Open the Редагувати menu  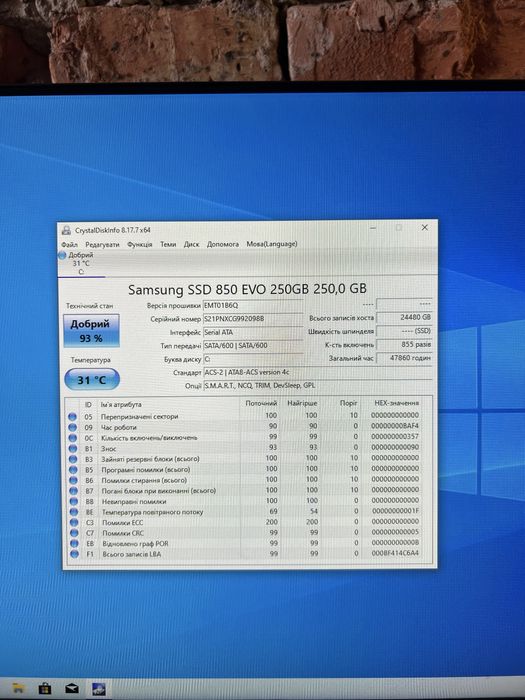(x=102, y=245)
